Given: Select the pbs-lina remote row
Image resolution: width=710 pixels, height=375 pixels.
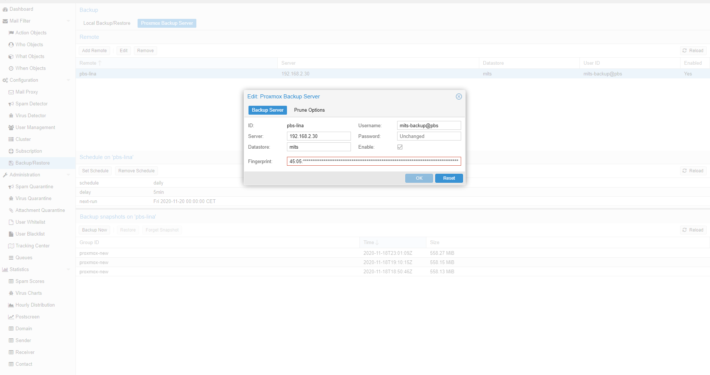Looking at the screenshot, I should pyautogui.click(x=393, y=74).
